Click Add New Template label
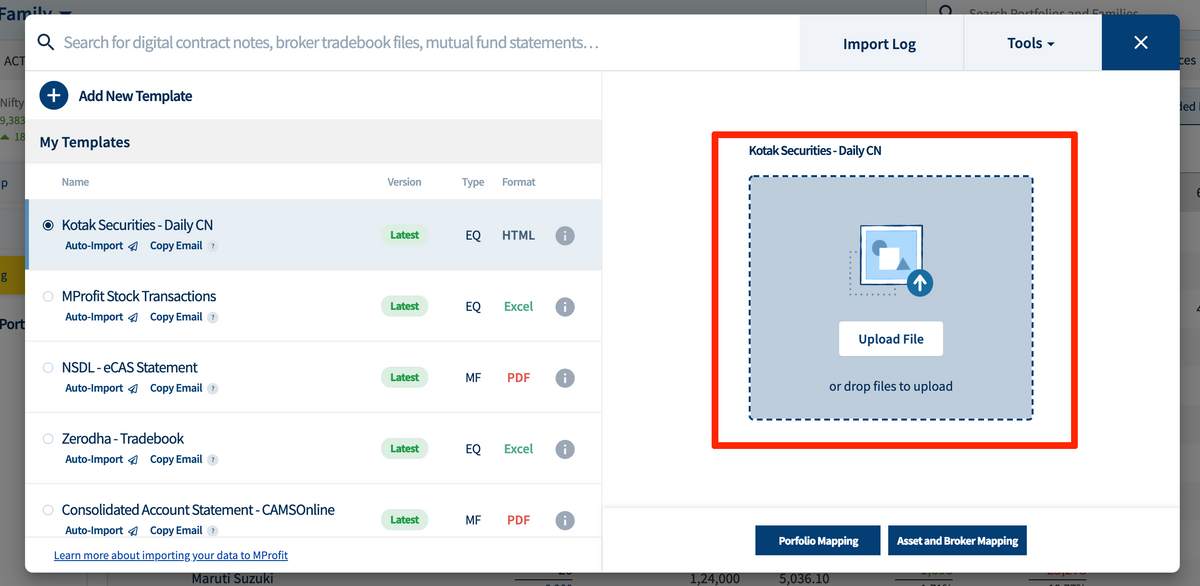The image size is (1200, 586). [136, 96]
